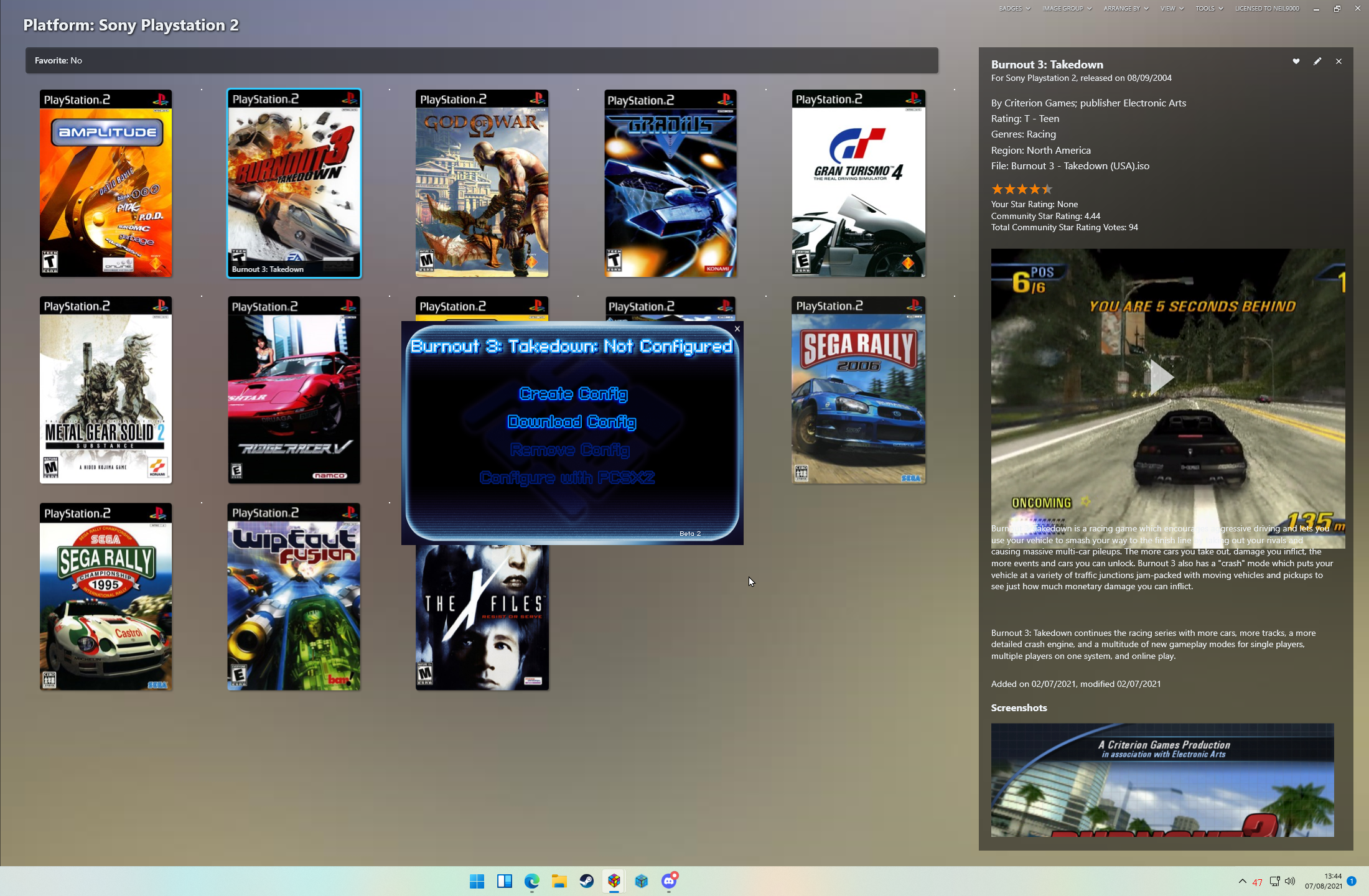This screenshot has height=896, width=1369.
Task: Set your star rating on orange stars
Action: coord(1022,189)
